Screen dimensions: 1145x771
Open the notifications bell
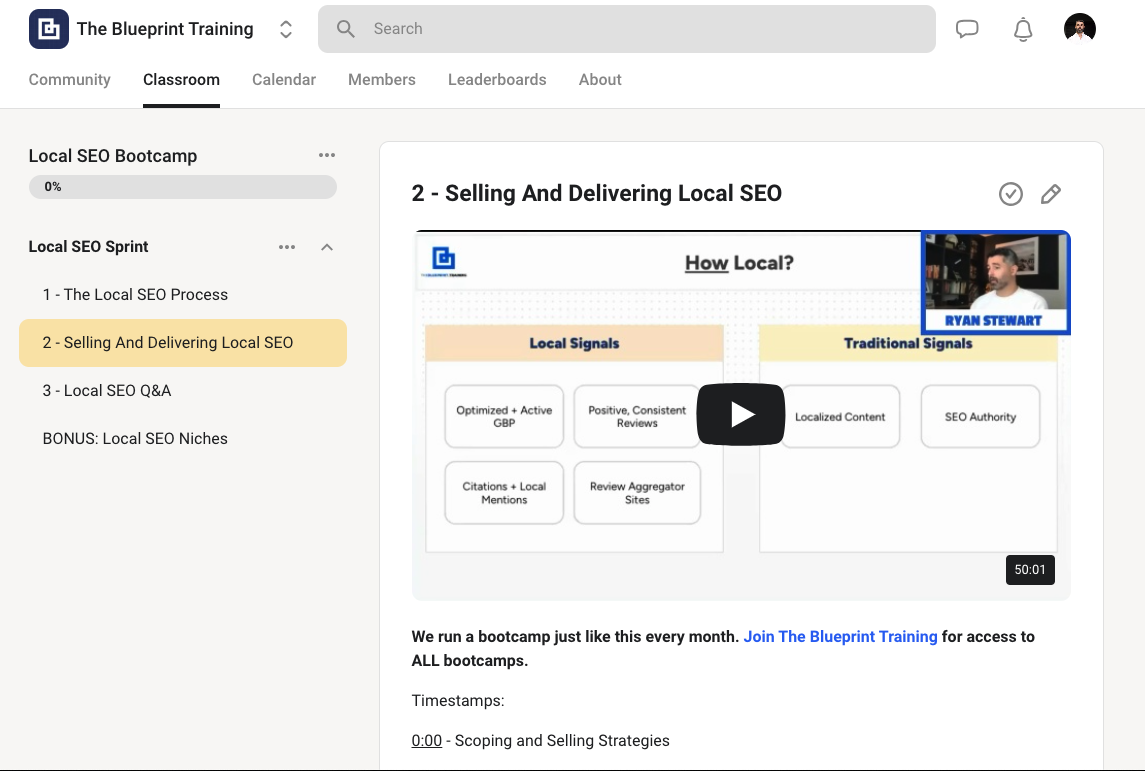pyautogui.click(x=1022, y=29)
